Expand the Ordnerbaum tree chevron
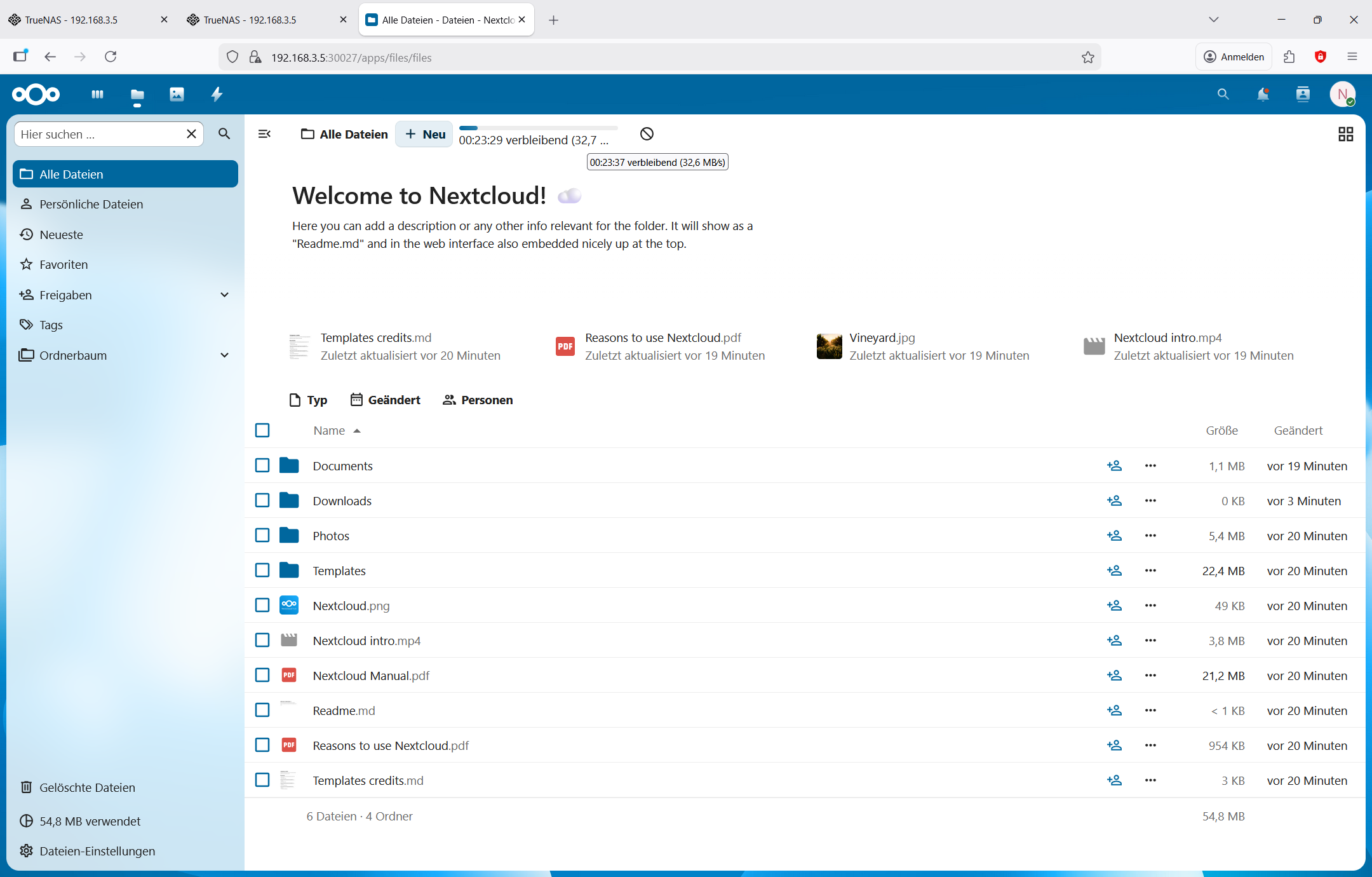Image resolution: width=1372 pixels, height=877 pixels. 224,355
